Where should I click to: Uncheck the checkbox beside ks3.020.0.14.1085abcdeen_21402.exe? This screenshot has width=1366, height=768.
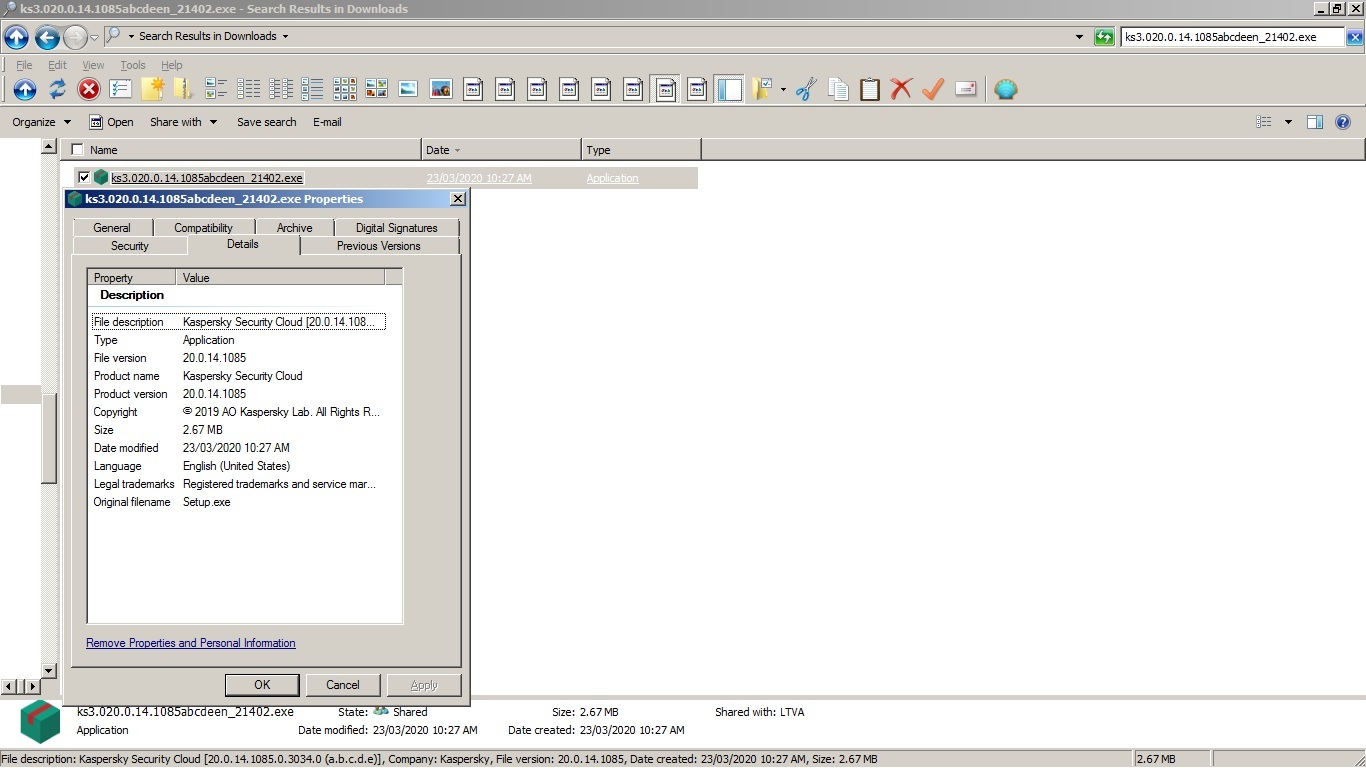click(84, 178)
